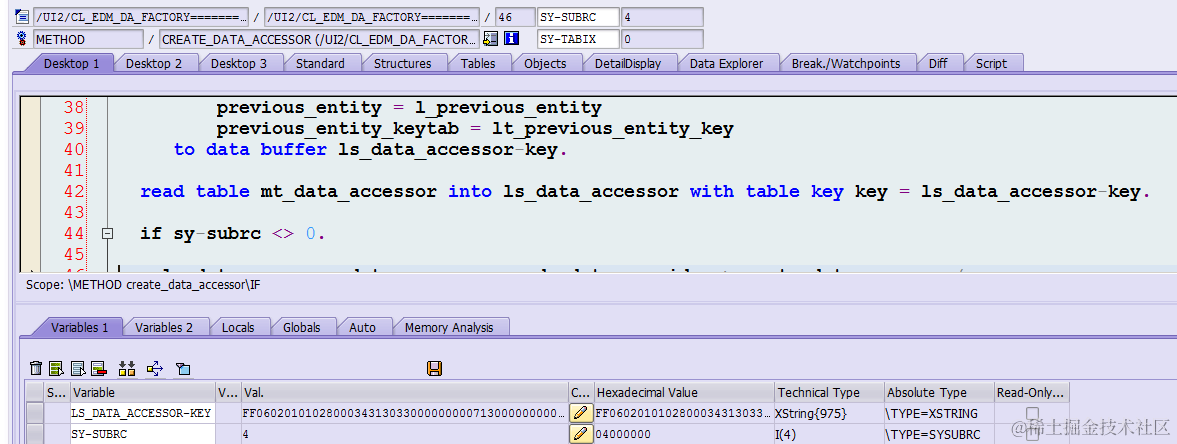Click the method gear icon
Screen dimensions: 1177x444
click(x=22, y=39)
